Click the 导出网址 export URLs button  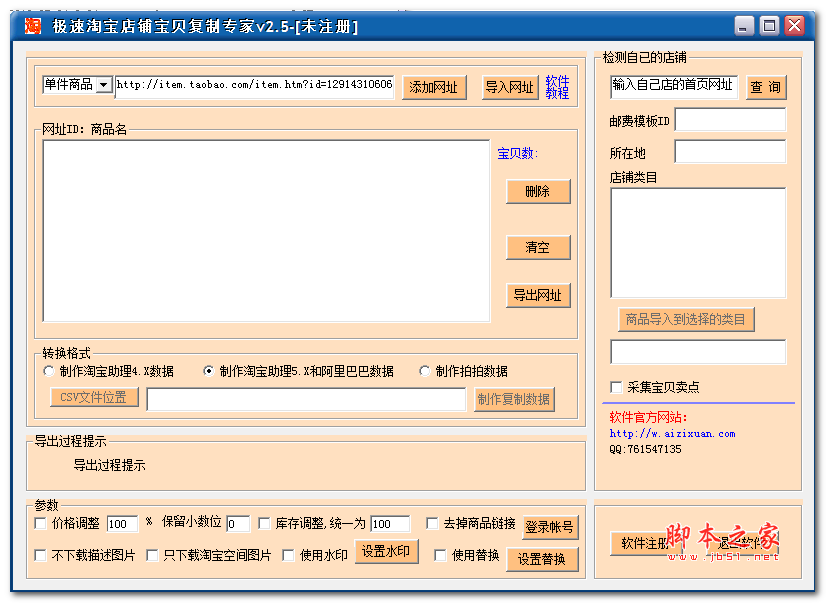click(x=538, y=295)
